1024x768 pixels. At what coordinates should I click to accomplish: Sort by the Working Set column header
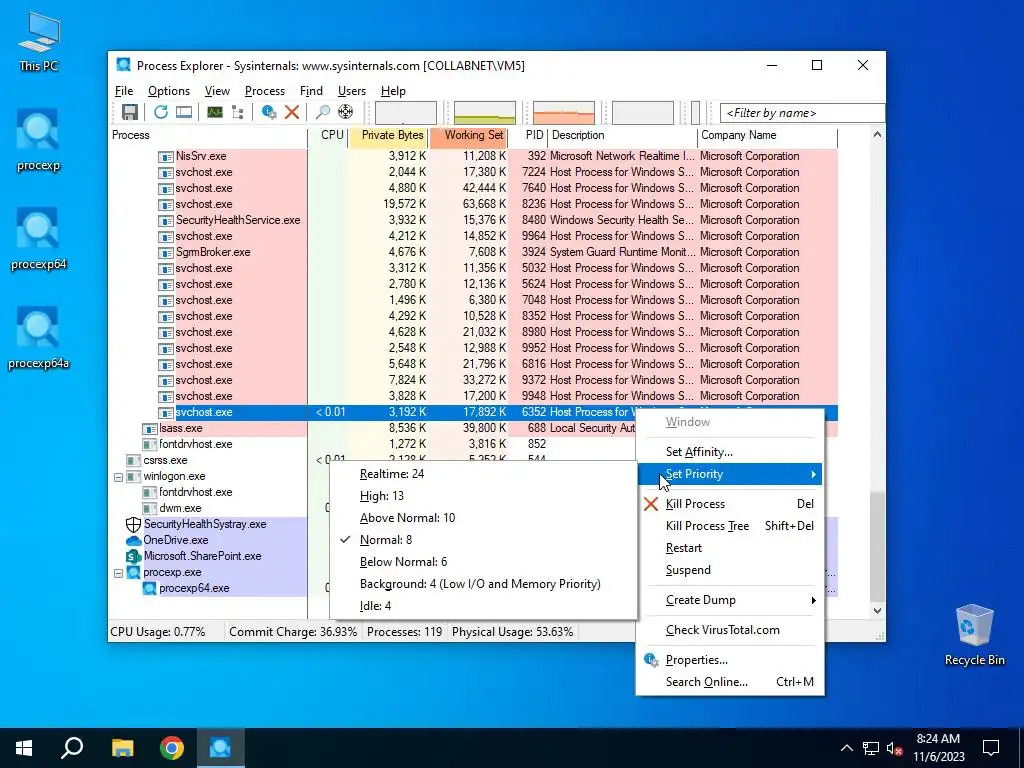tap(468, 135)
